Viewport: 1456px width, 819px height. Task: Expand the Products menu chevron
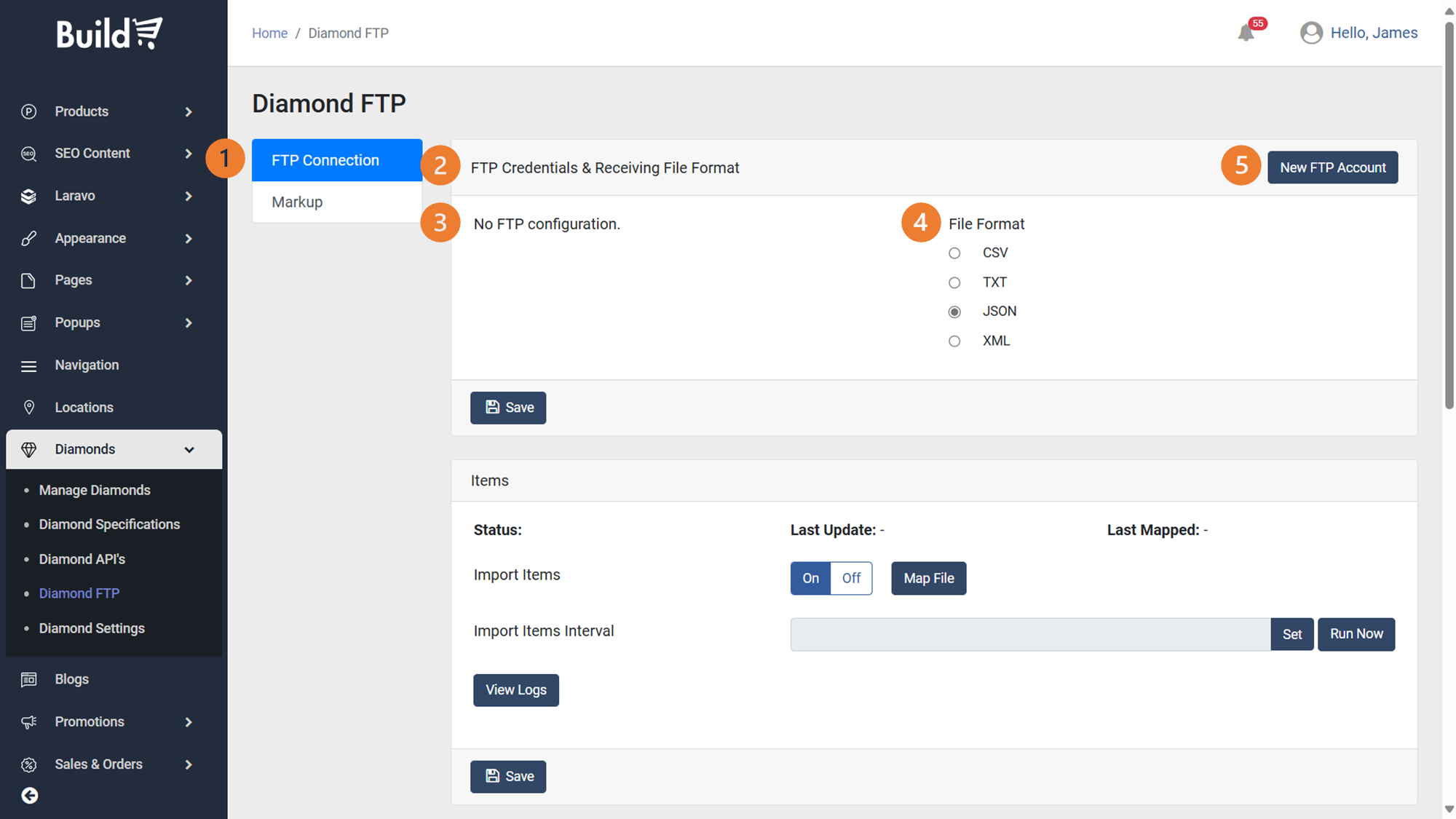point(189,111)
